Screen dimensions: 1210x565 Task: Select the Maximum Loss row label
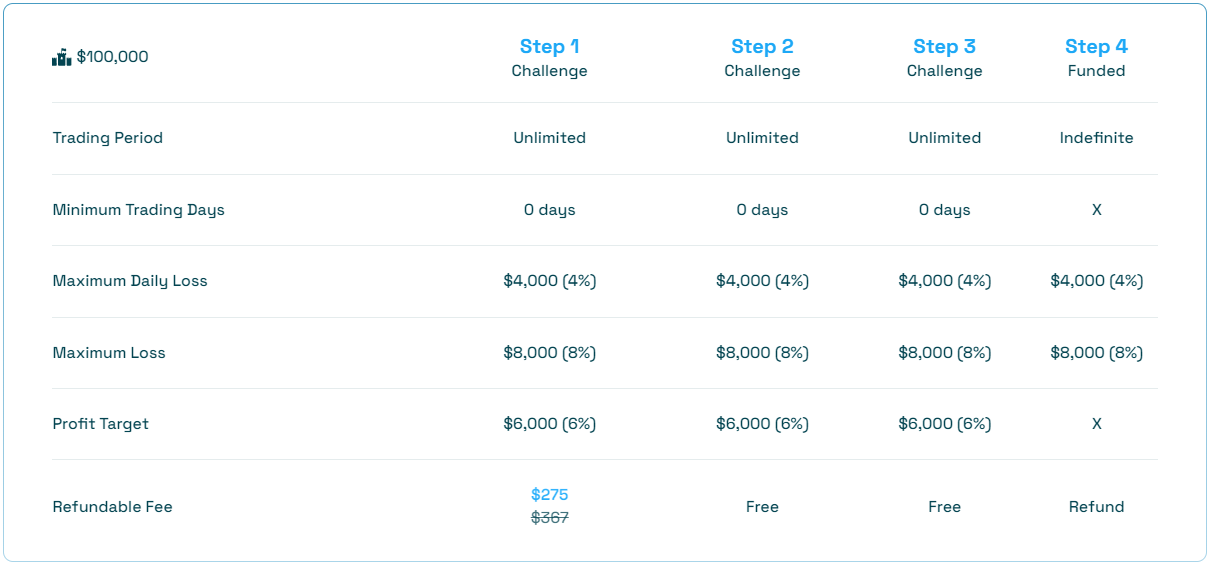[x=109, y=353]
